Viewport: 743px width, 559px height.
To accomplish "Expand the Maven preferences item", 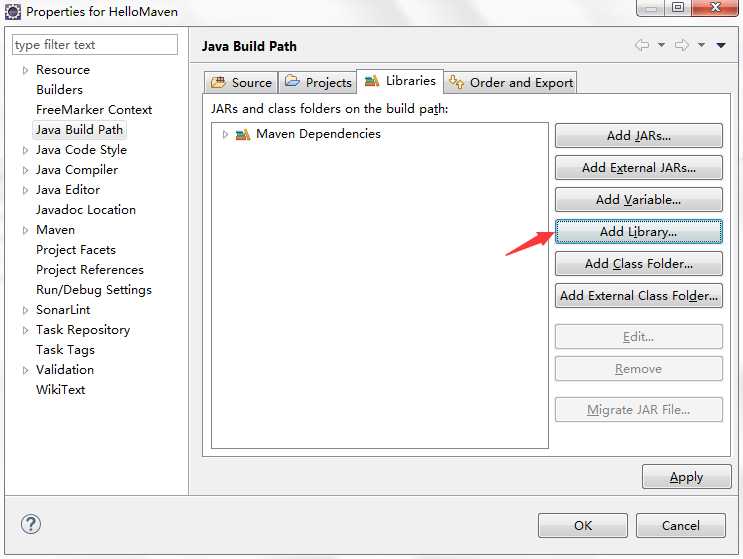I will [x=25, y=230].
